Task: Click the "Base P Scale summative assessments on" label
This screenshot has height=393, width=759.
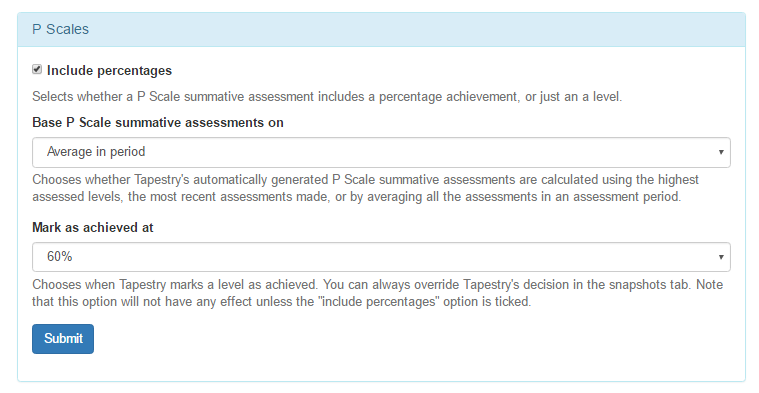Action: 158,123
